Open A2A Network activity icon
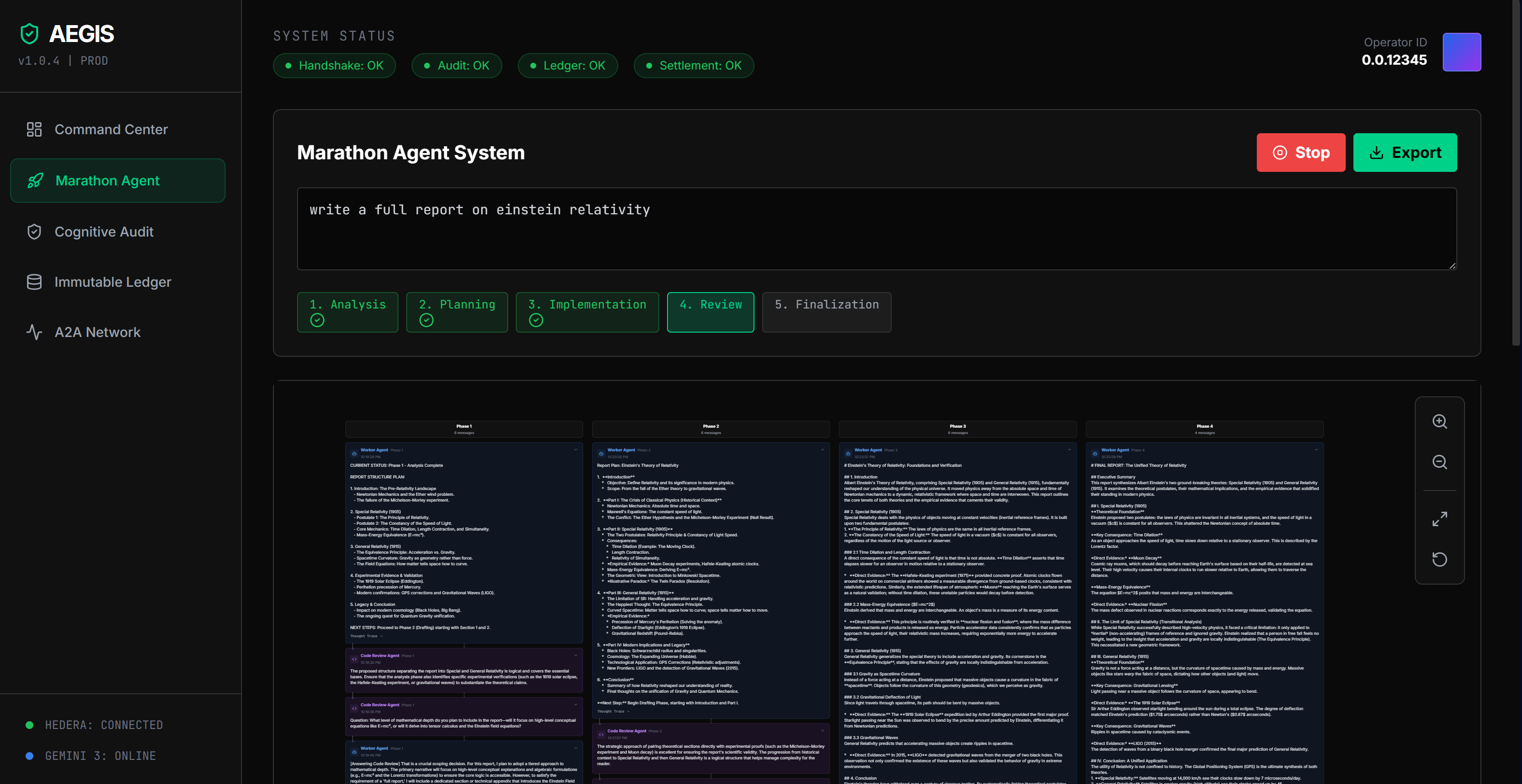Viewport: 1522px width, 784px height. (34, 332)
